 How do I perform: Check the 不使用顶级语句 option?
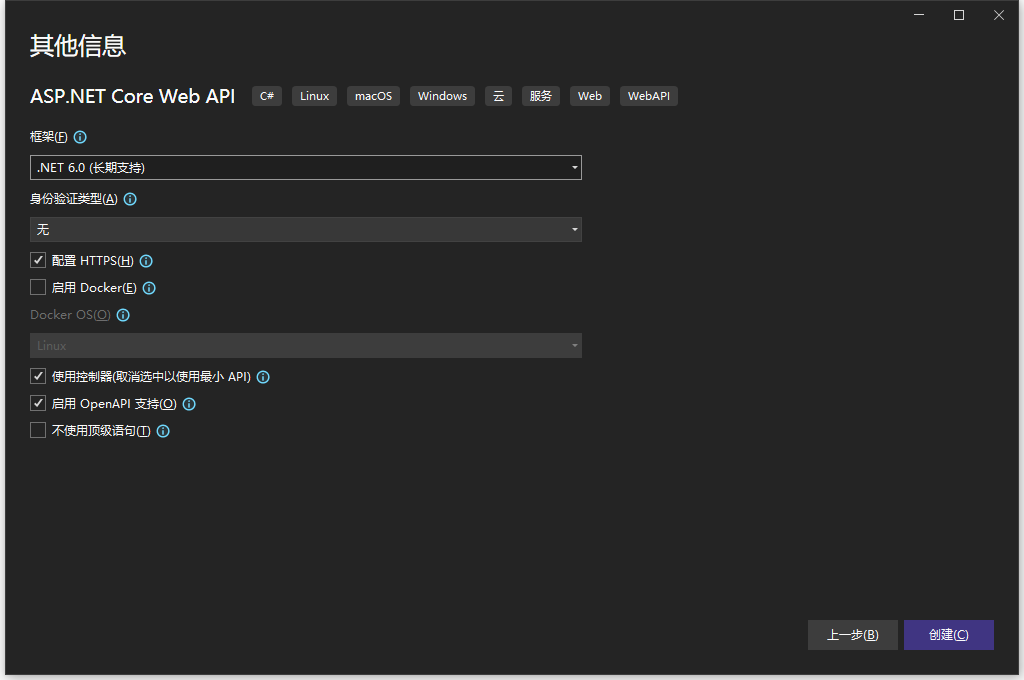[x=38, y=430]
